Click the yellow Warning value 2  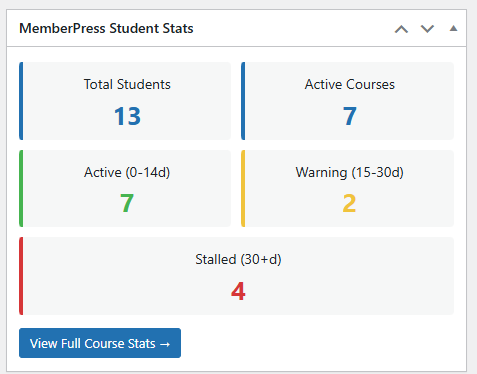(x=349, y=203)
